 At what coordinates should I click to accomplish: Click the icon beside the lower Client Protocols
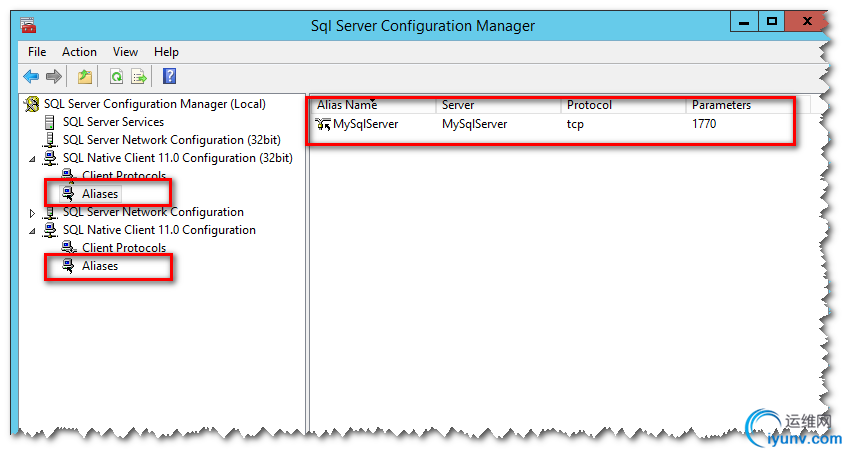(x=68, y=248)
